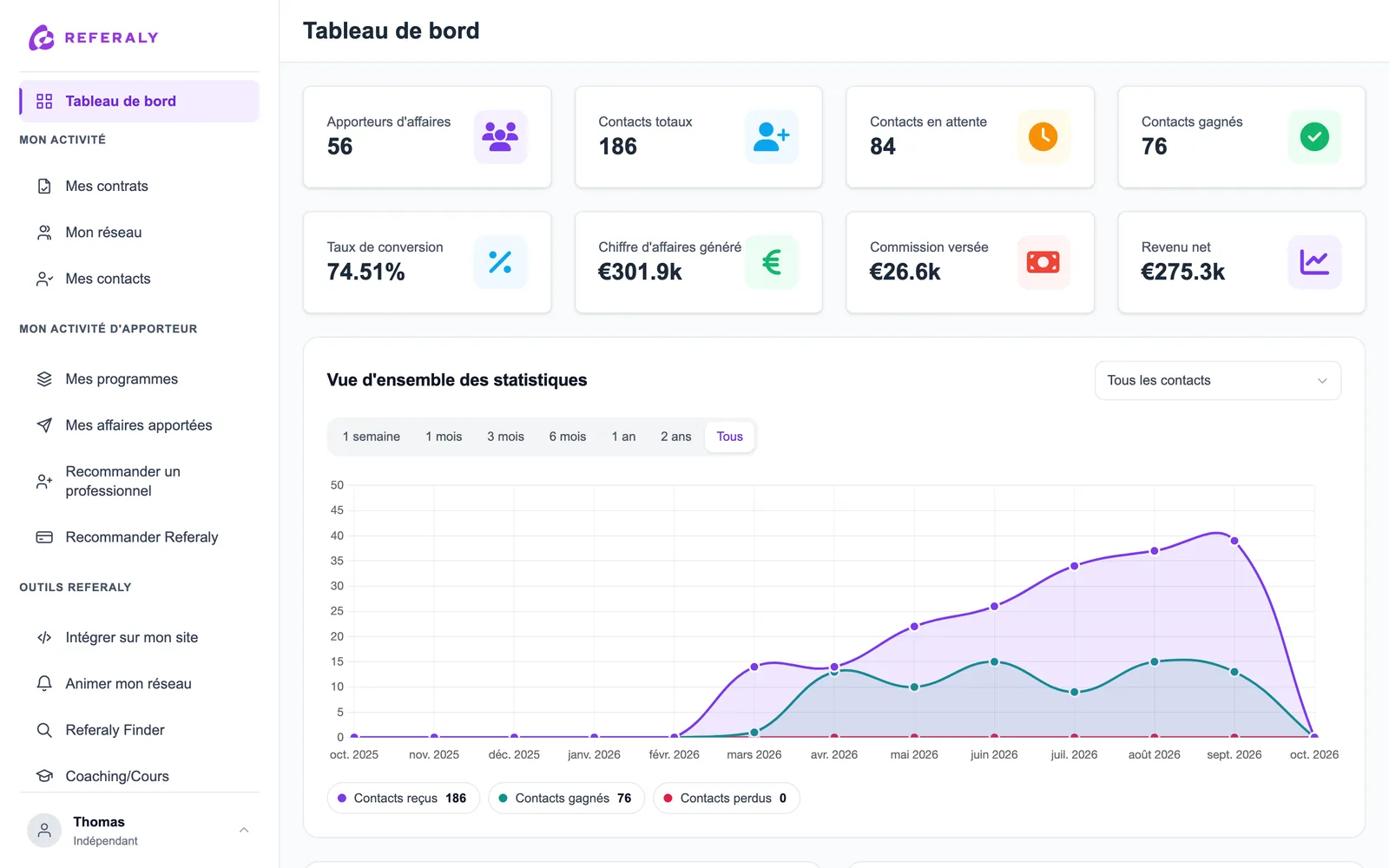This screenshot has width=1389, height=868.
Task: Select the Tous time range tab
Action: 730,437
